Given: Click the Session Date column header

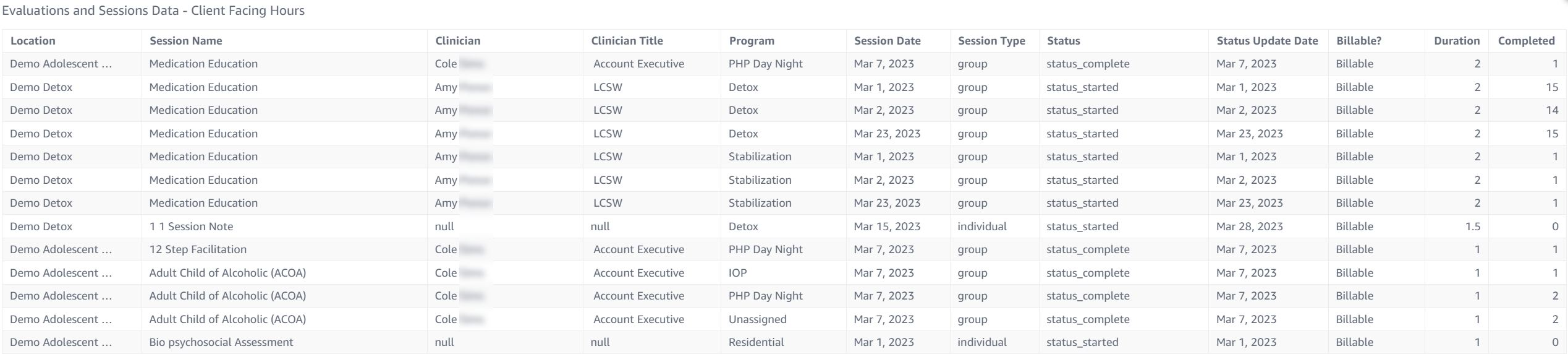Looking at the screenshot, I should tap(887, 41).
